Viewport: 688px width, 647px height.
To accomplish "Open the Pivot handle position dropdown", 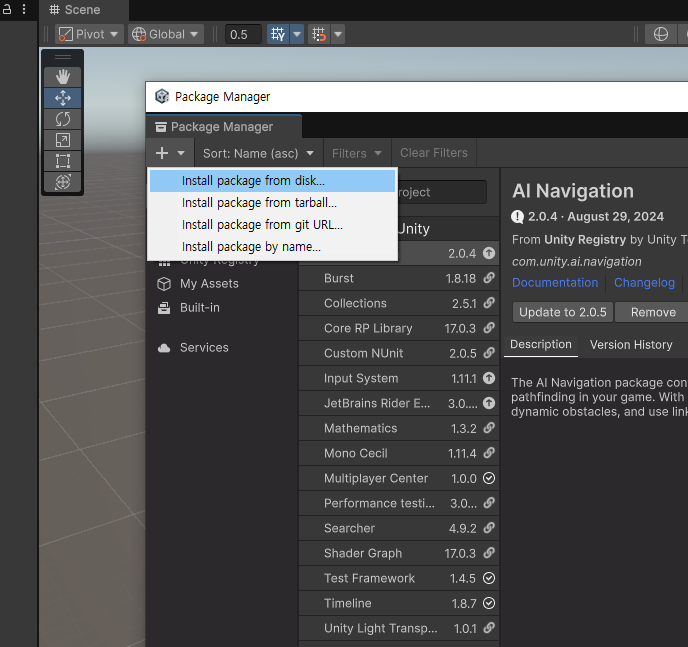I will click(x=89, y=34).
